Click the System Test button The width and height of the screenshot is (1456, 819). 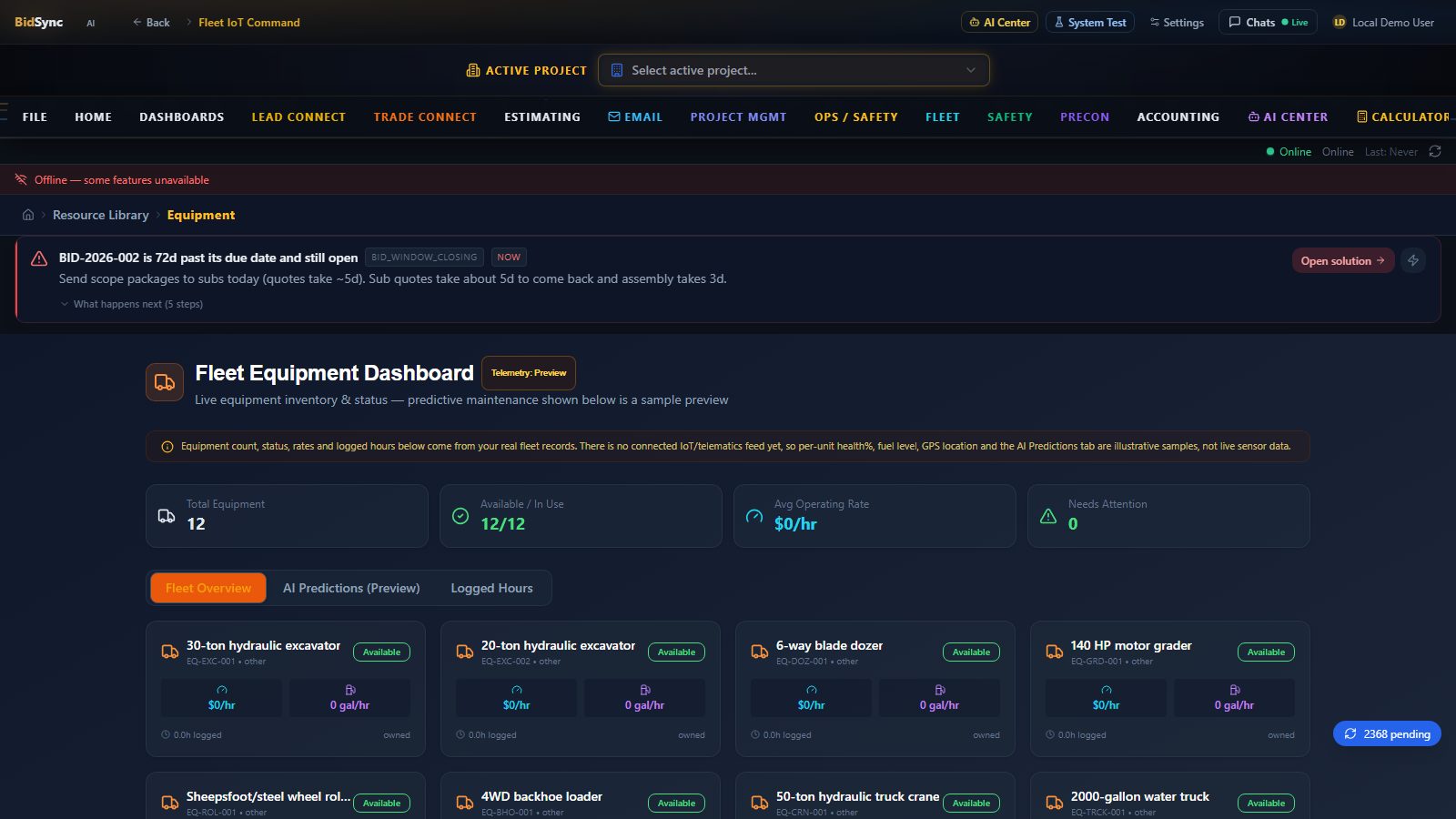[x=1090, y=22]
